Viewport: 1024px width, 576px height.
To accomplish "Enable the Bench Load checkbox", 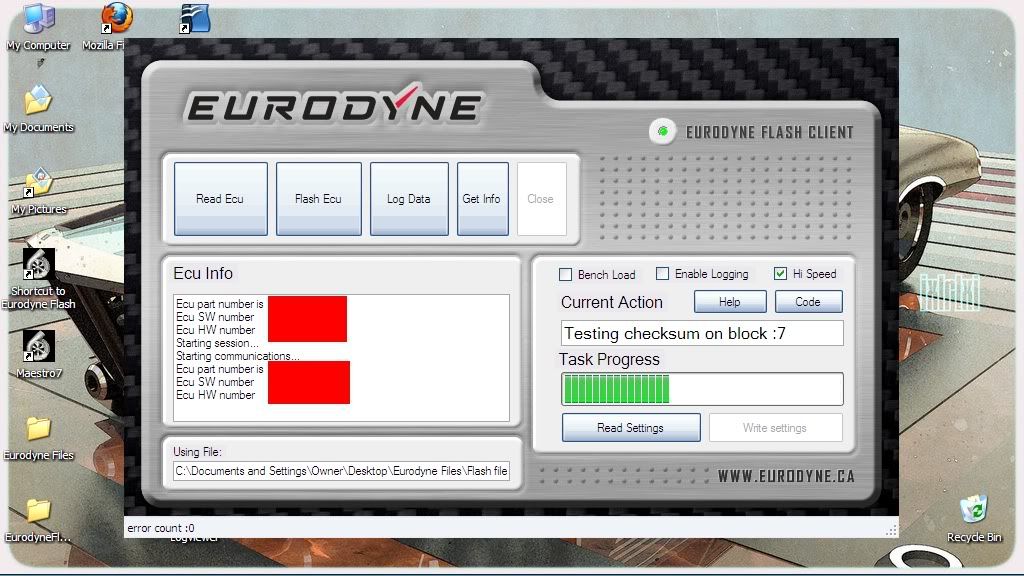I will point(566,275).
